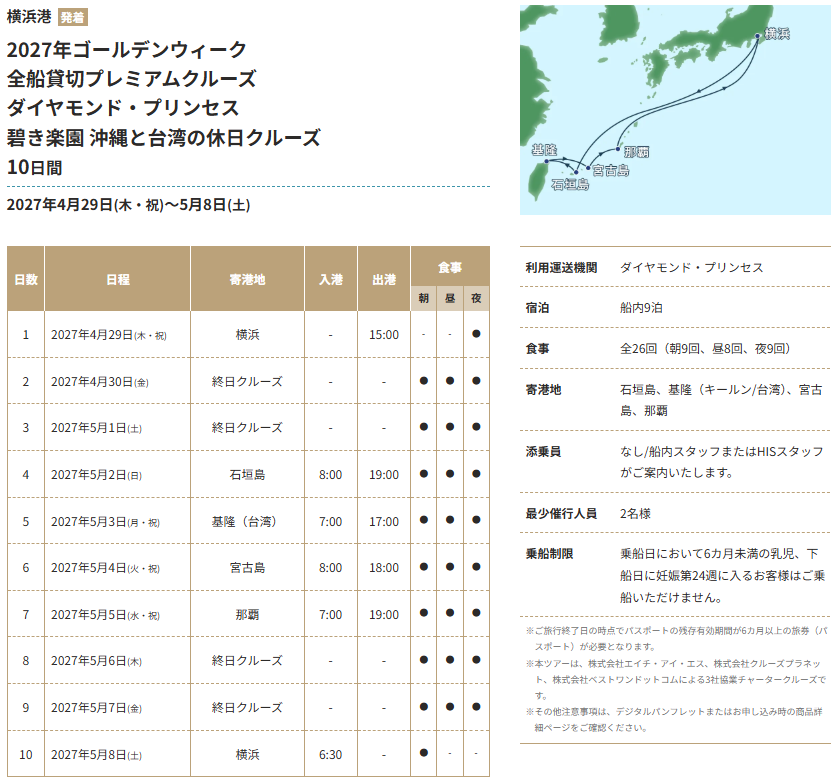This screenshot has width=831, height=779.
Task: Click the 寄港地 column header in the table
Action: point(247,279)
